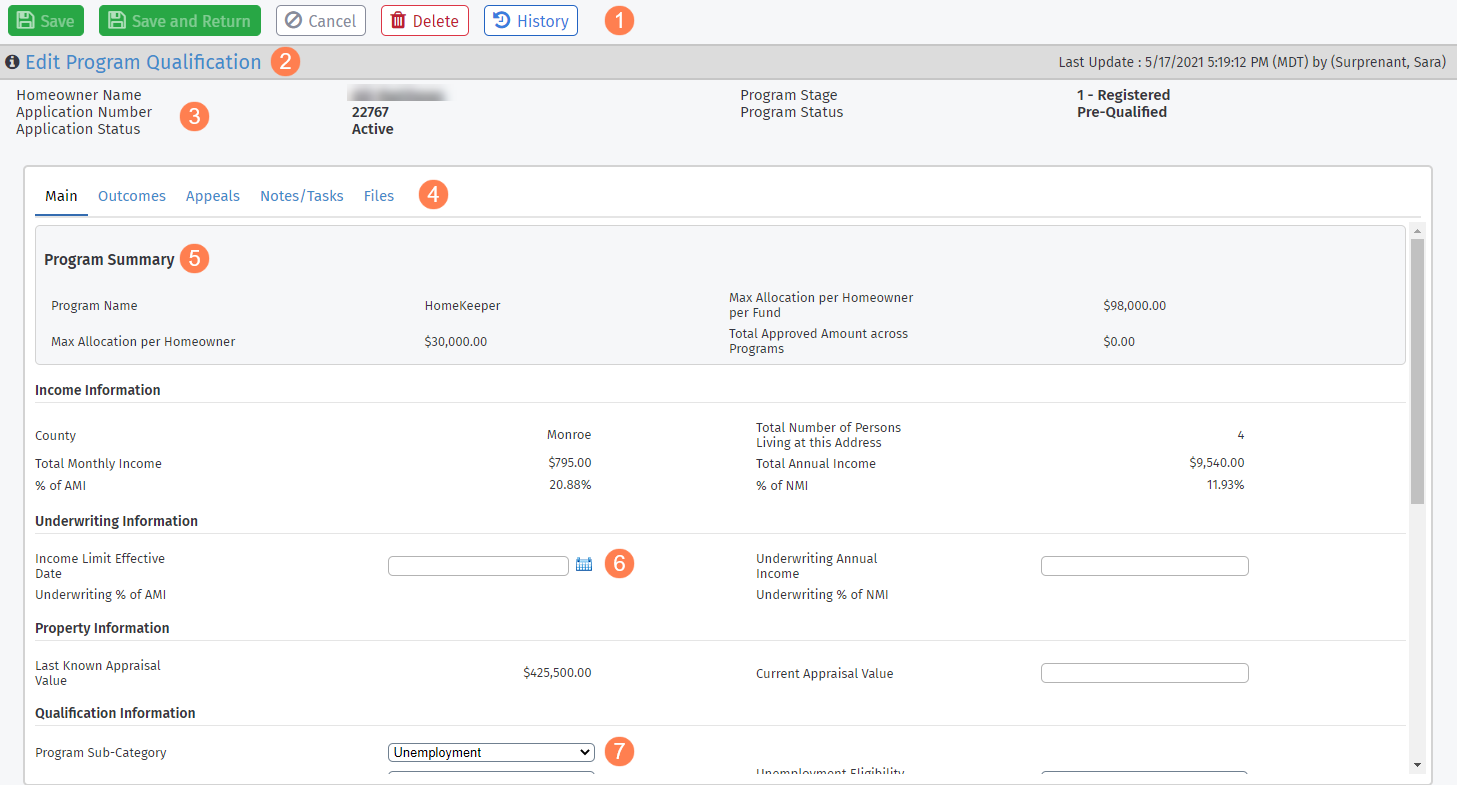Click the Underwriting Annual Income field
This screenshot has width=1457, height=785.
point(1144,566)
